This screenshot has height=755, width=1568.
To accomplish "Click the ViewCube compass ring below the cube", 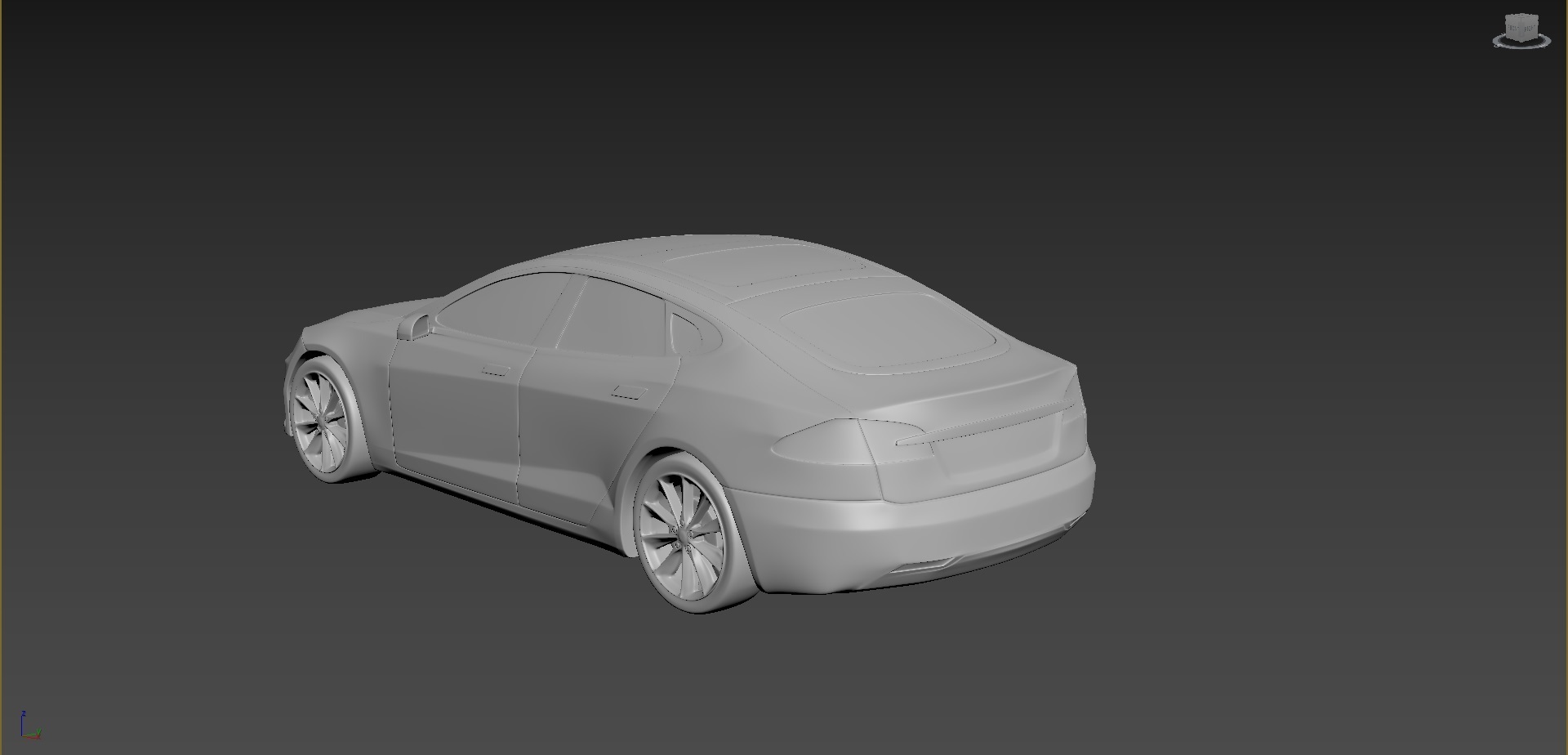I will tap(1521, 47).
